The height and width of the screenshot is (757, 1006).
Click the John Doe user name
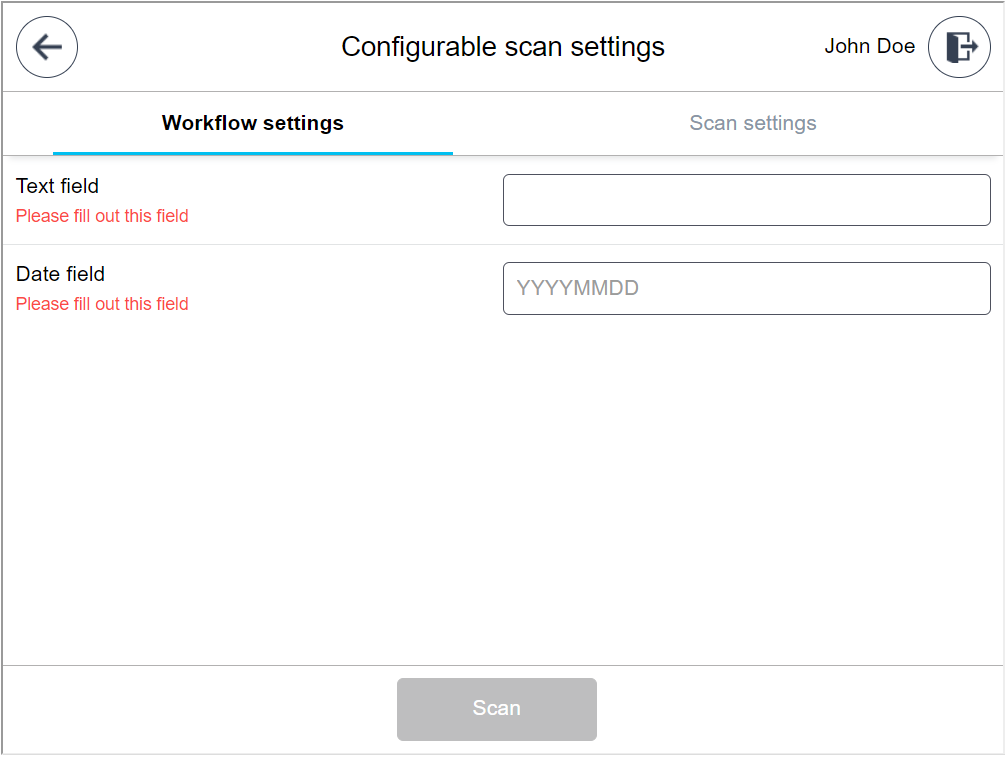pyautogui.click(x=869, y=46)
